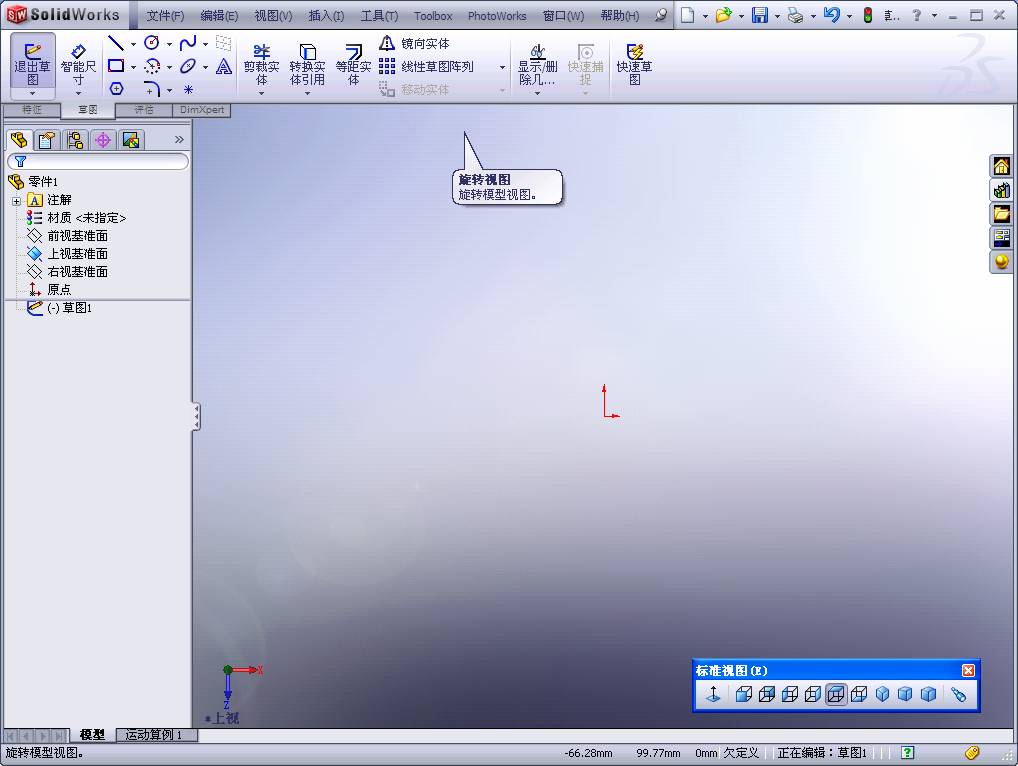The image size is (1018, 766).
Task: Select the Circle sketch tool
Action: tap(152, 43)
